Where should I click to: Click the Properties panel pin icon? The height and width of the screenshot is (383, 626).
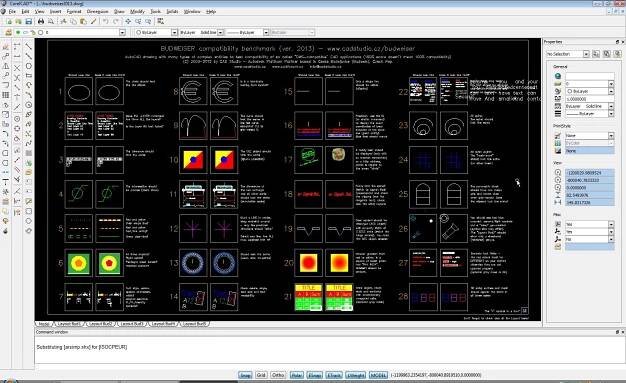617,42
